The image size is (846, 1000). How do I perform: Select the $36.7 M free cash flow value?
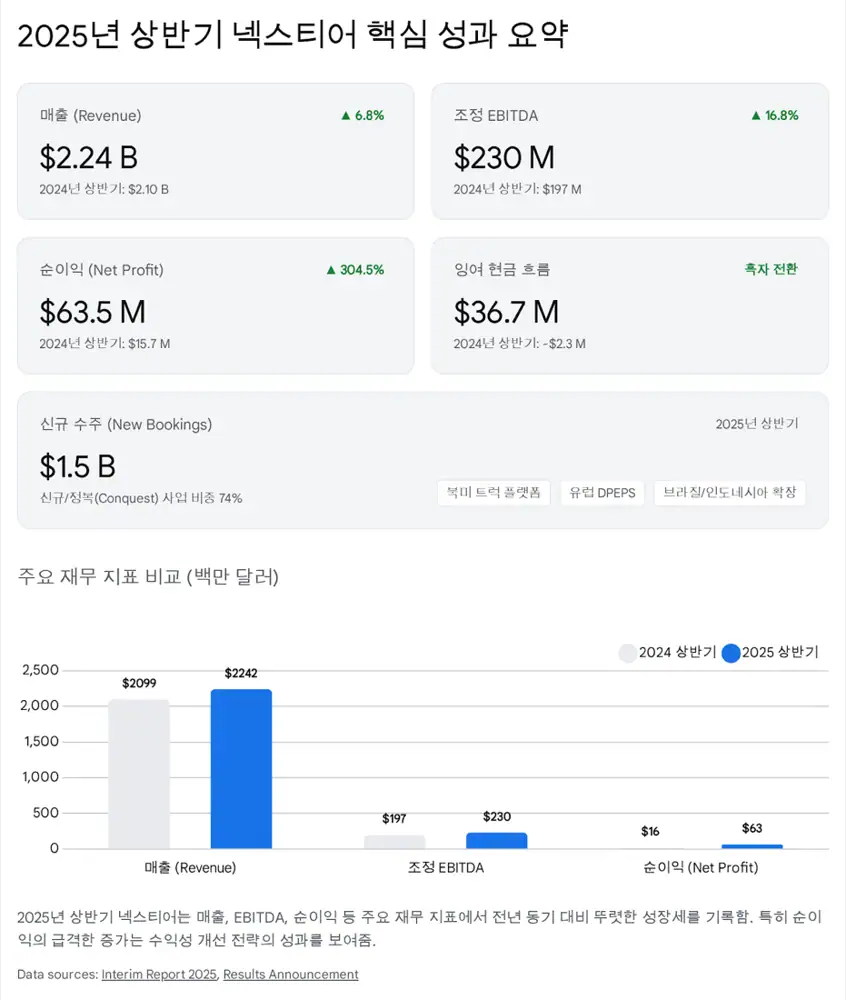coord(506,311)
